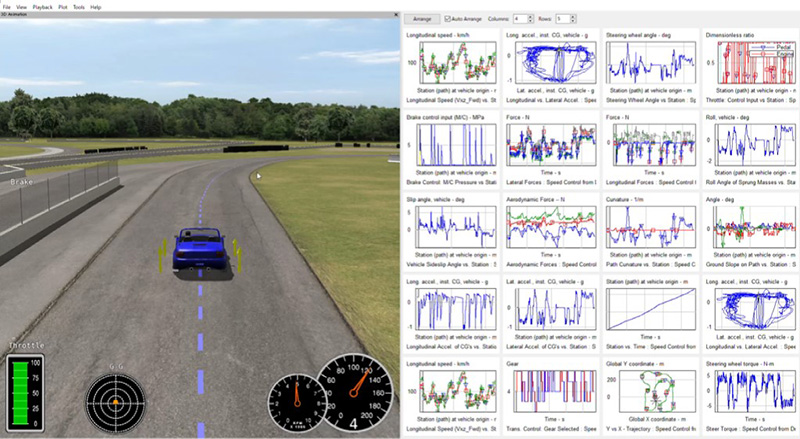This screenshot has width=800, height=439.
Task: Select the Global Y coordinate trajectory plot
Action: point(650,392)
